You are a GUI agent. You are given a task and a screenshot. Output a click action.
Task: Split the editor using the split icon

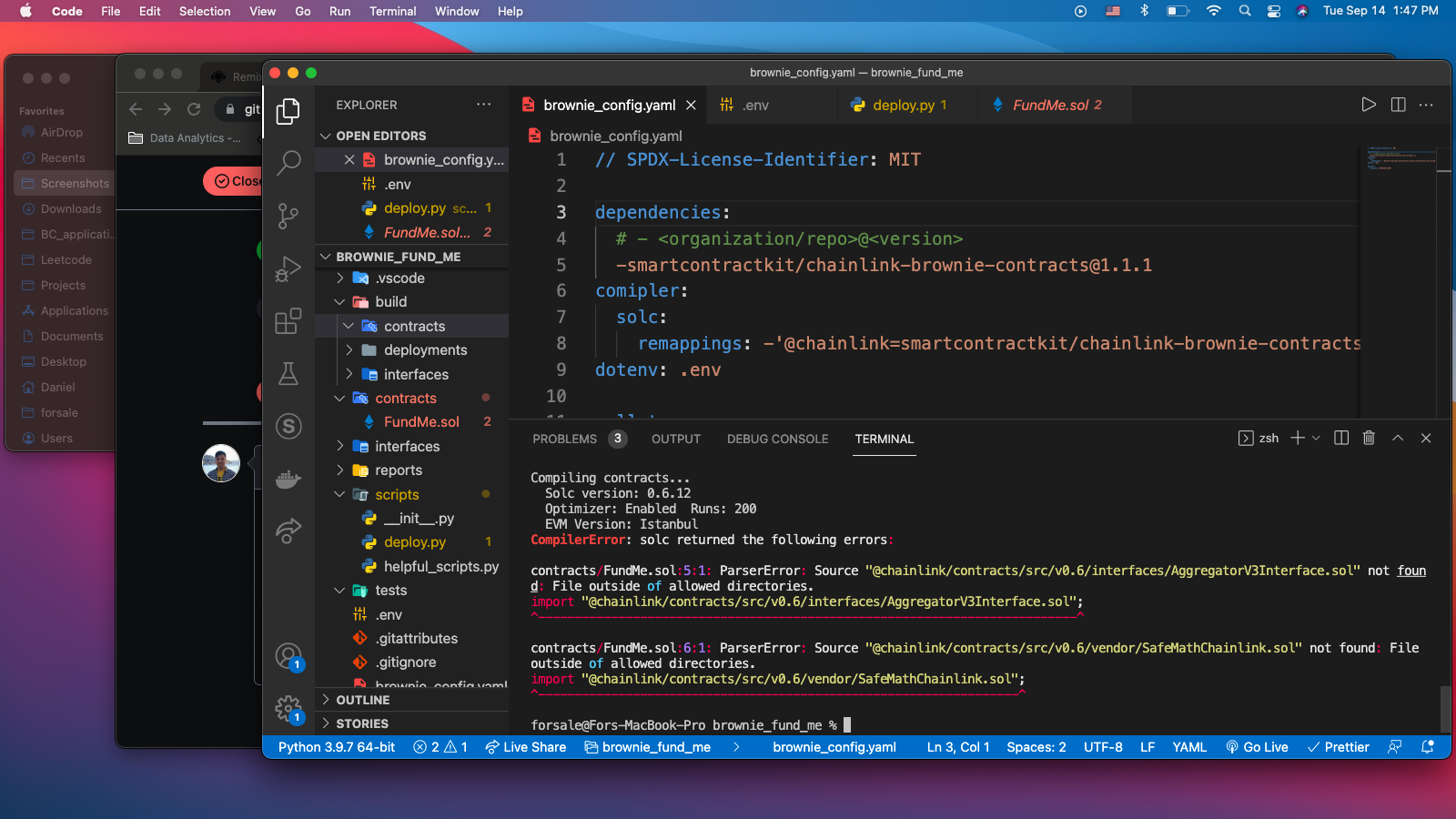click(x=1398, y=104)
